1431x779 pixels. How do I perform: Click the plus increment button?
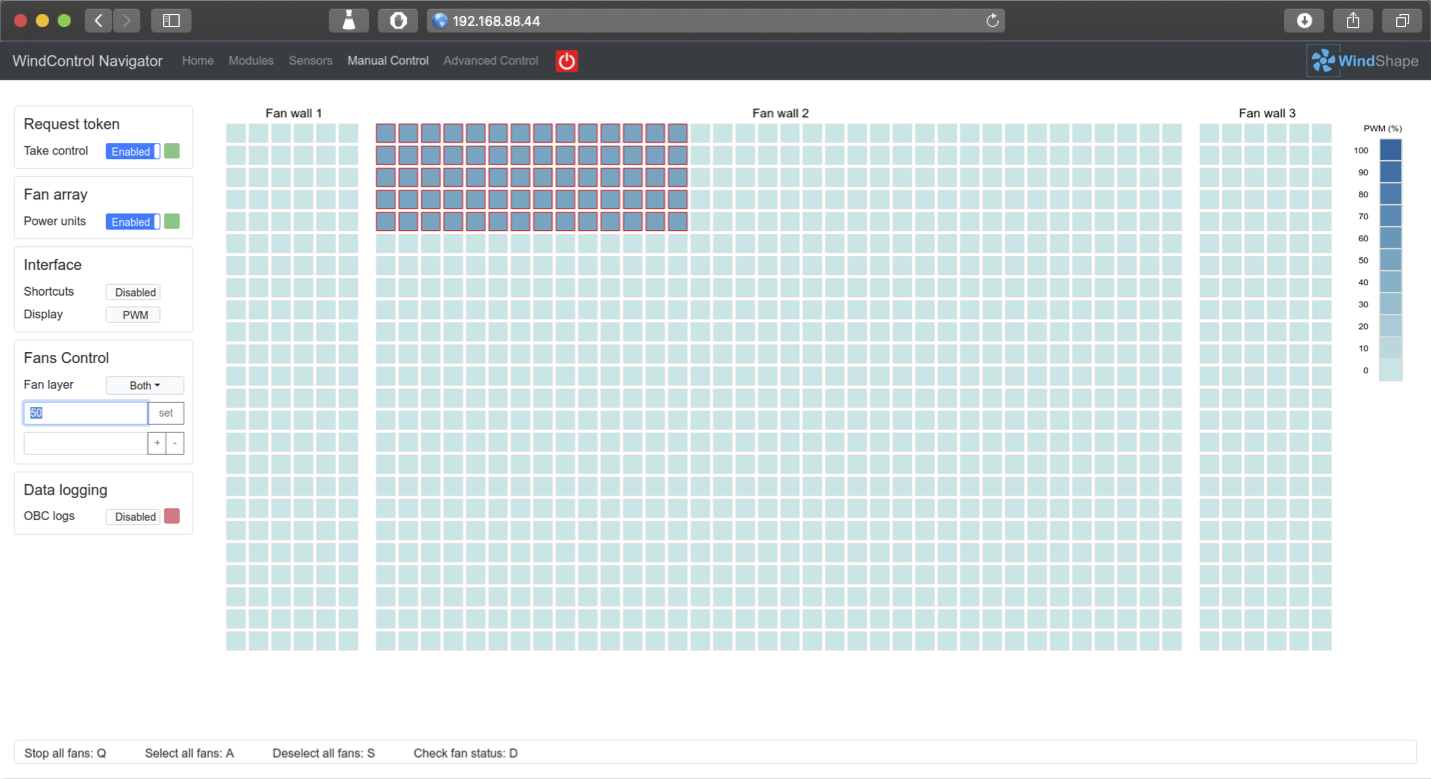(157, 443)
